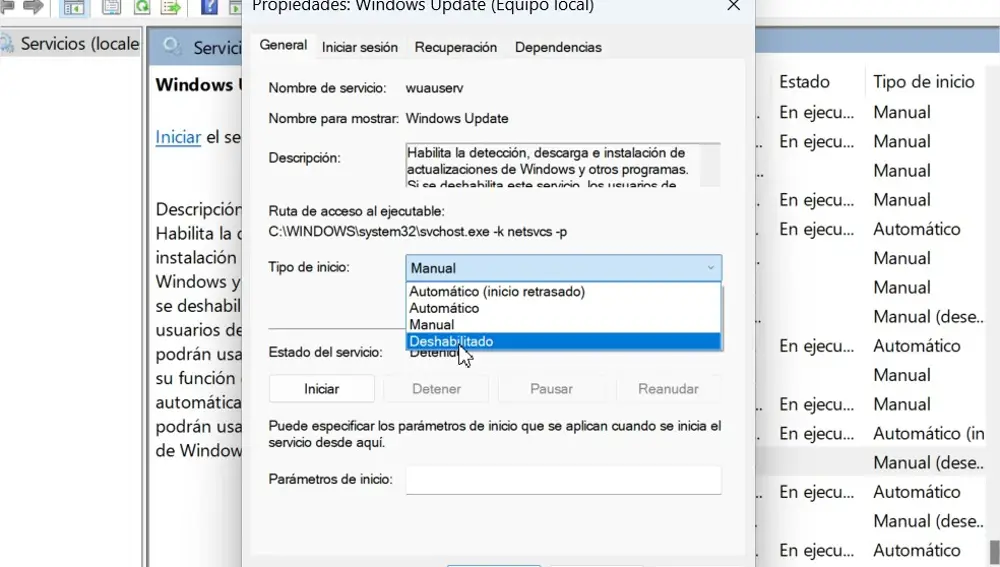
Task: Choose Automático (inicio retrasado) option
Action: coord(563,291)
